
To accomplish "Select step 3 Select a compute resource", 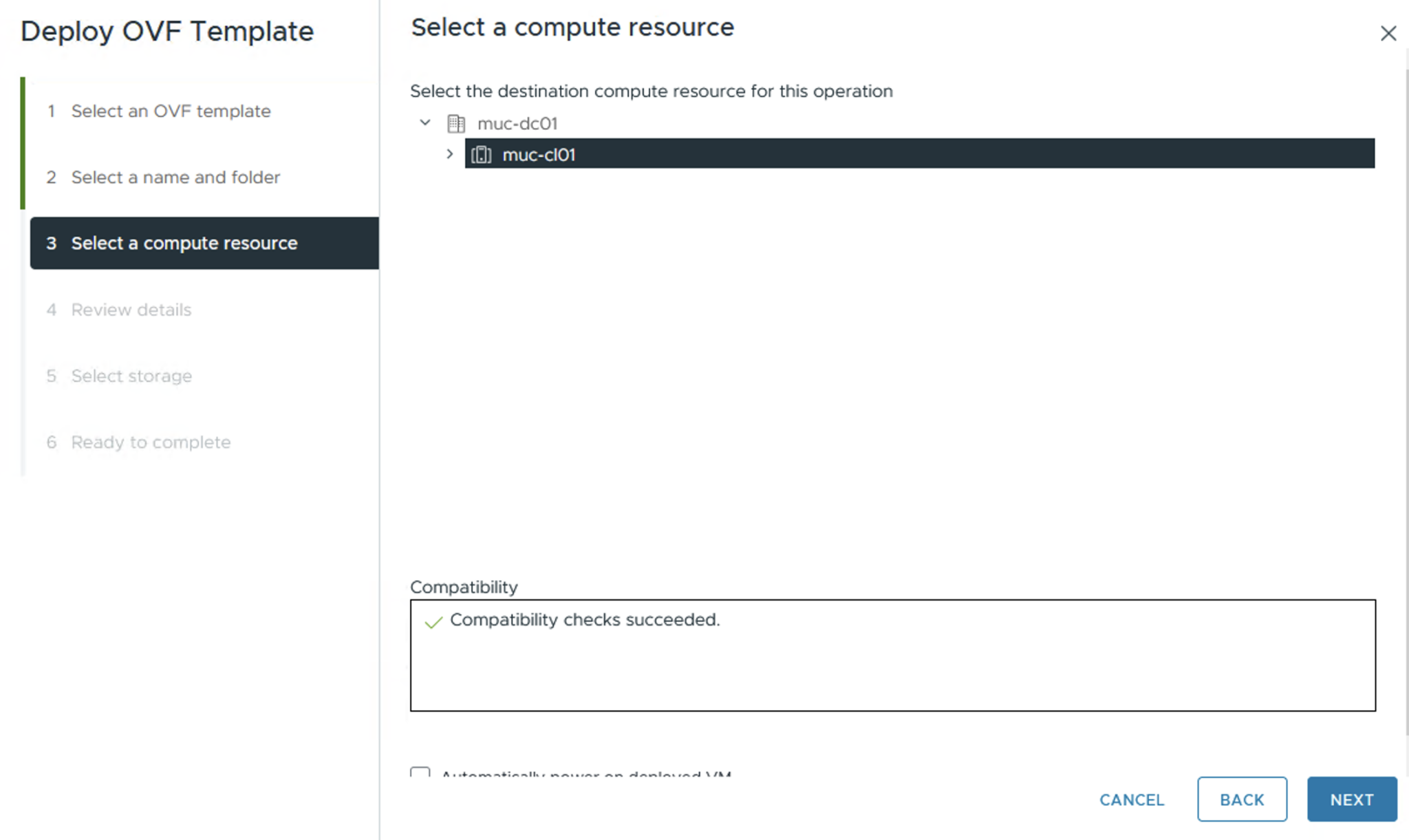I will [184, 244].
